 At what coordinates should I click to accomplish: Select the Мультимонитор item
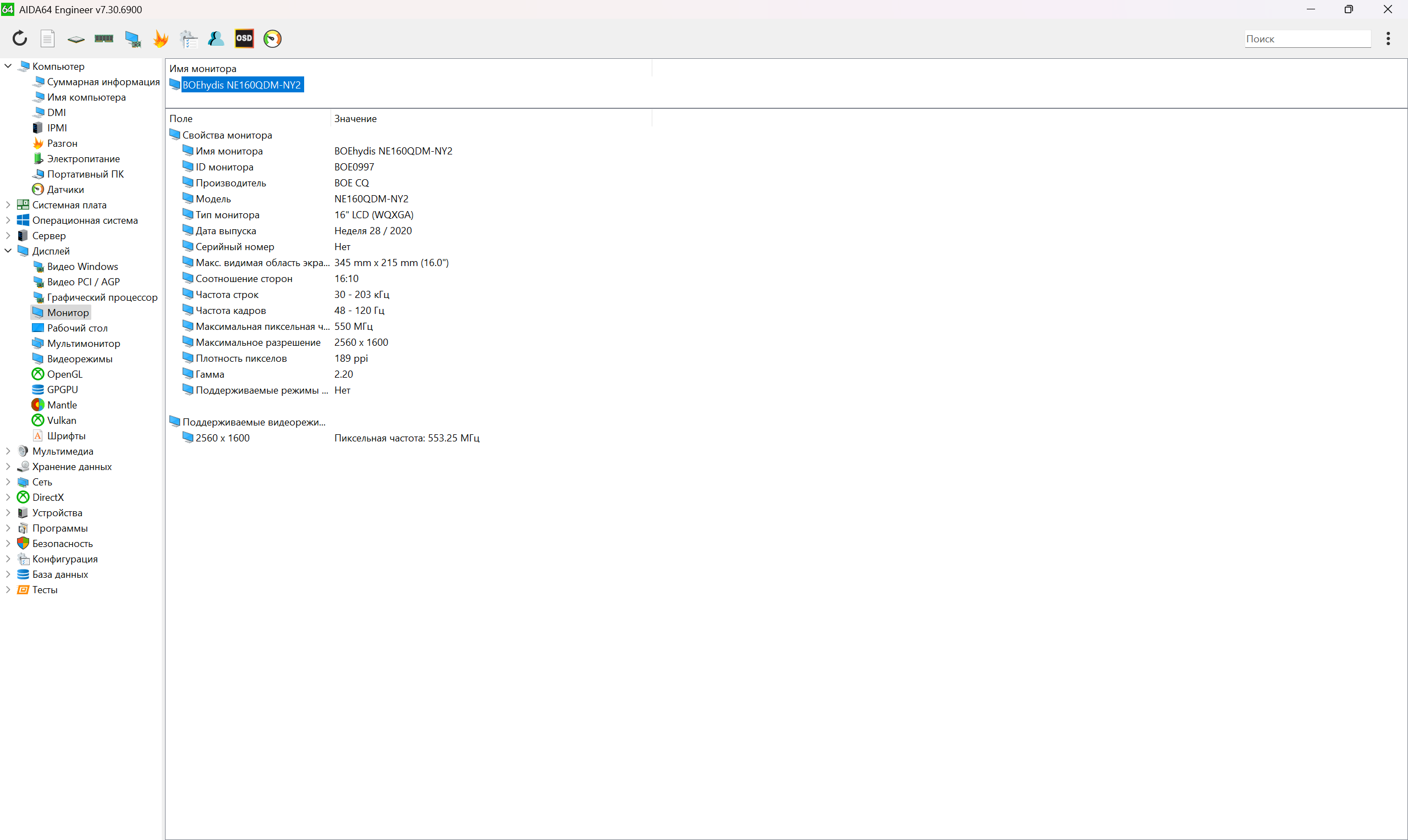[x=76, y=344]
